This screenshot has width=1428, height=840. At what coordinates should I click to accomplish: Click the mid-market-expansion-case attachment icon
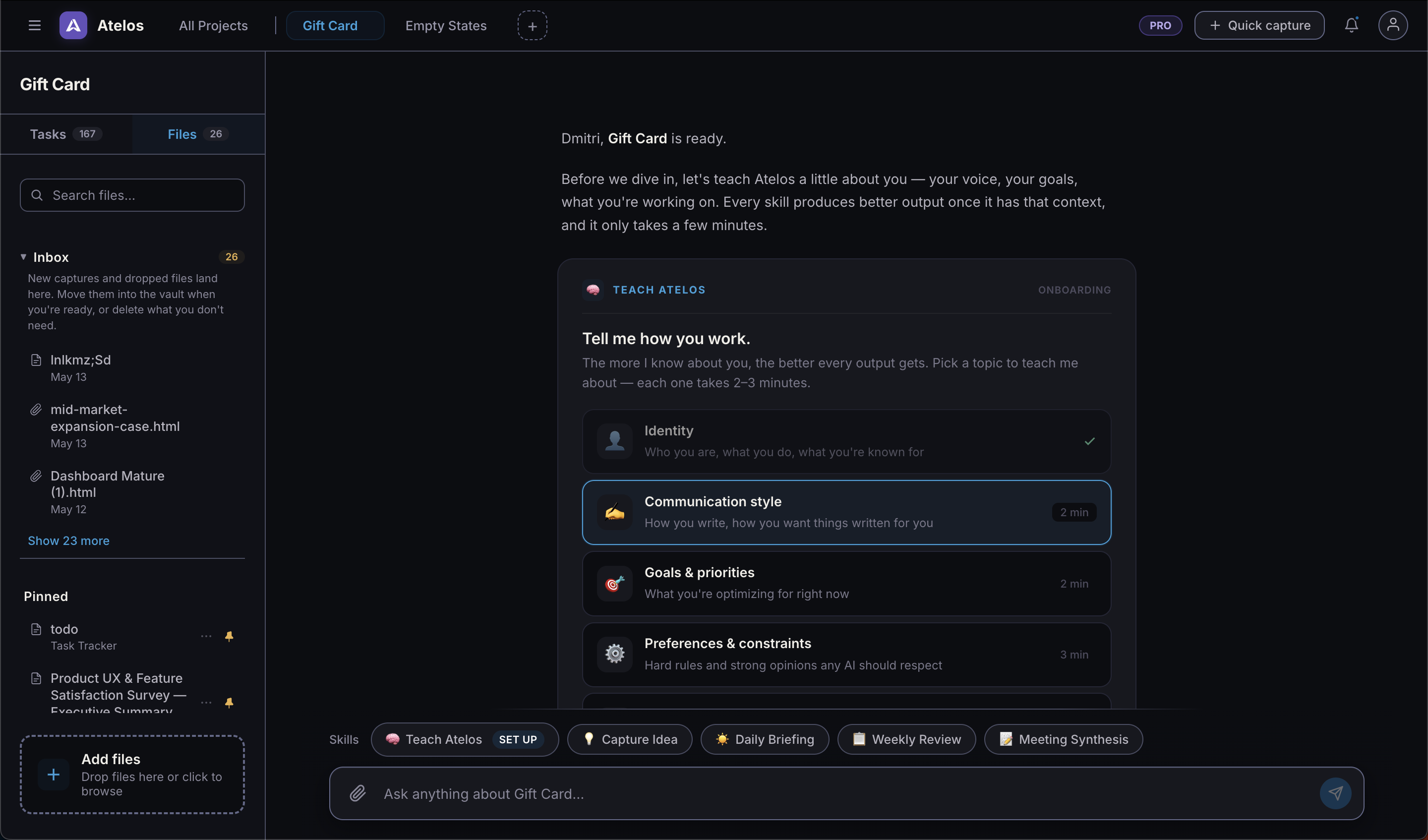click(x=36, y=409)
